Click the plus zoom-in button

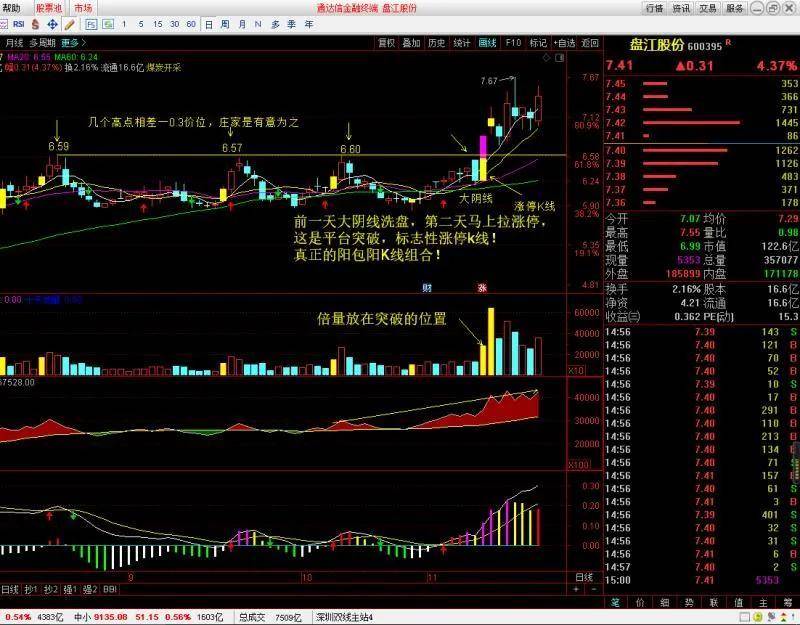coord(577,589)
